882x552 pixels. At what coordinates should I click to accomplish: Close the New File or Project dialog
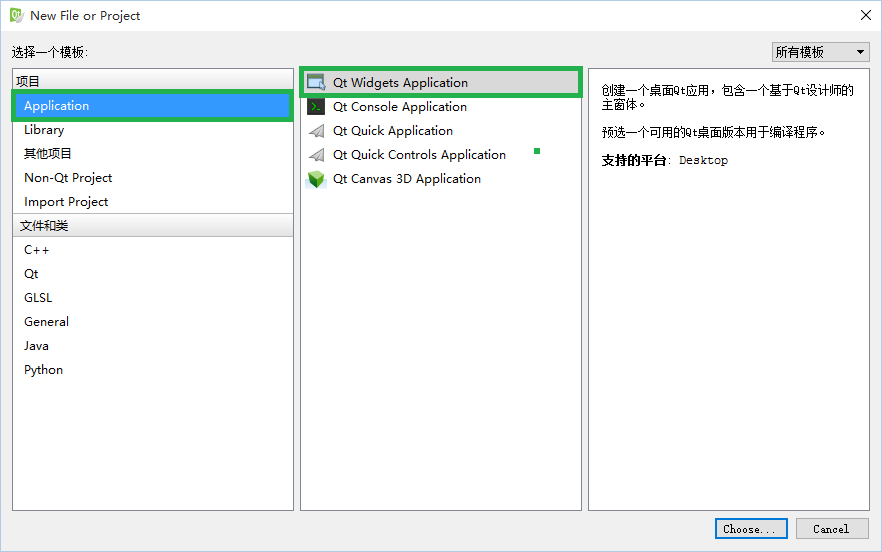(866, 15)
